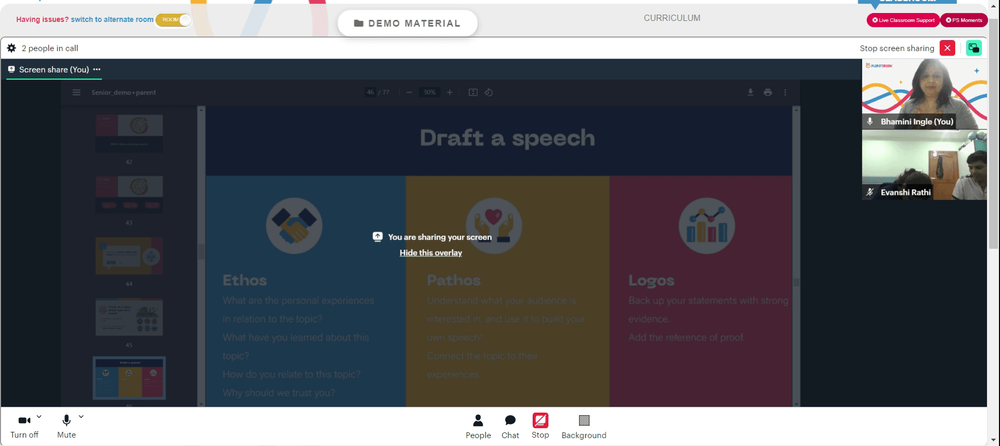Click the red X to stop screen sharing
Screen dimensions: 1000x446
pyautogui.click(x=947, y=48)
